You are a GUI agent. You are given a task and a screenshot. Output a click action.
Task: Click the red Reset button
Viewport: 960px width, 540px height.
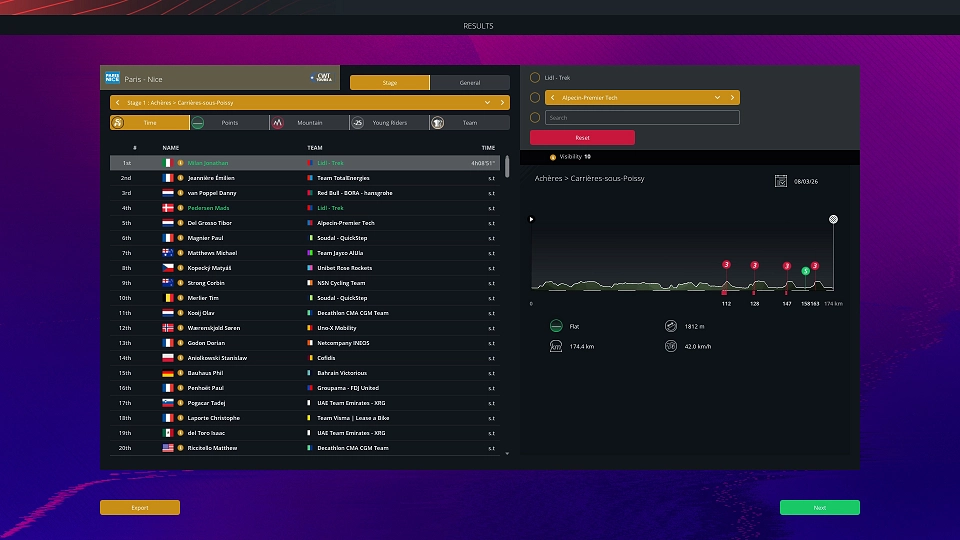coord(582,138)
